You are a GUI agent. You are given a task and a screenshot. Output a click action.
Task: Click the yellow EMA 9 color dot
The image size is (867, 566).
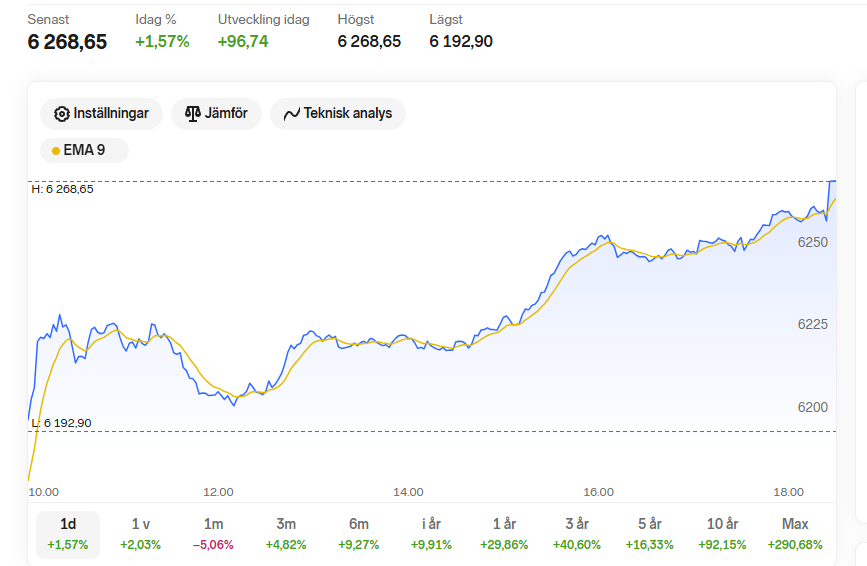pyautogui.click(x=56, y=151)
